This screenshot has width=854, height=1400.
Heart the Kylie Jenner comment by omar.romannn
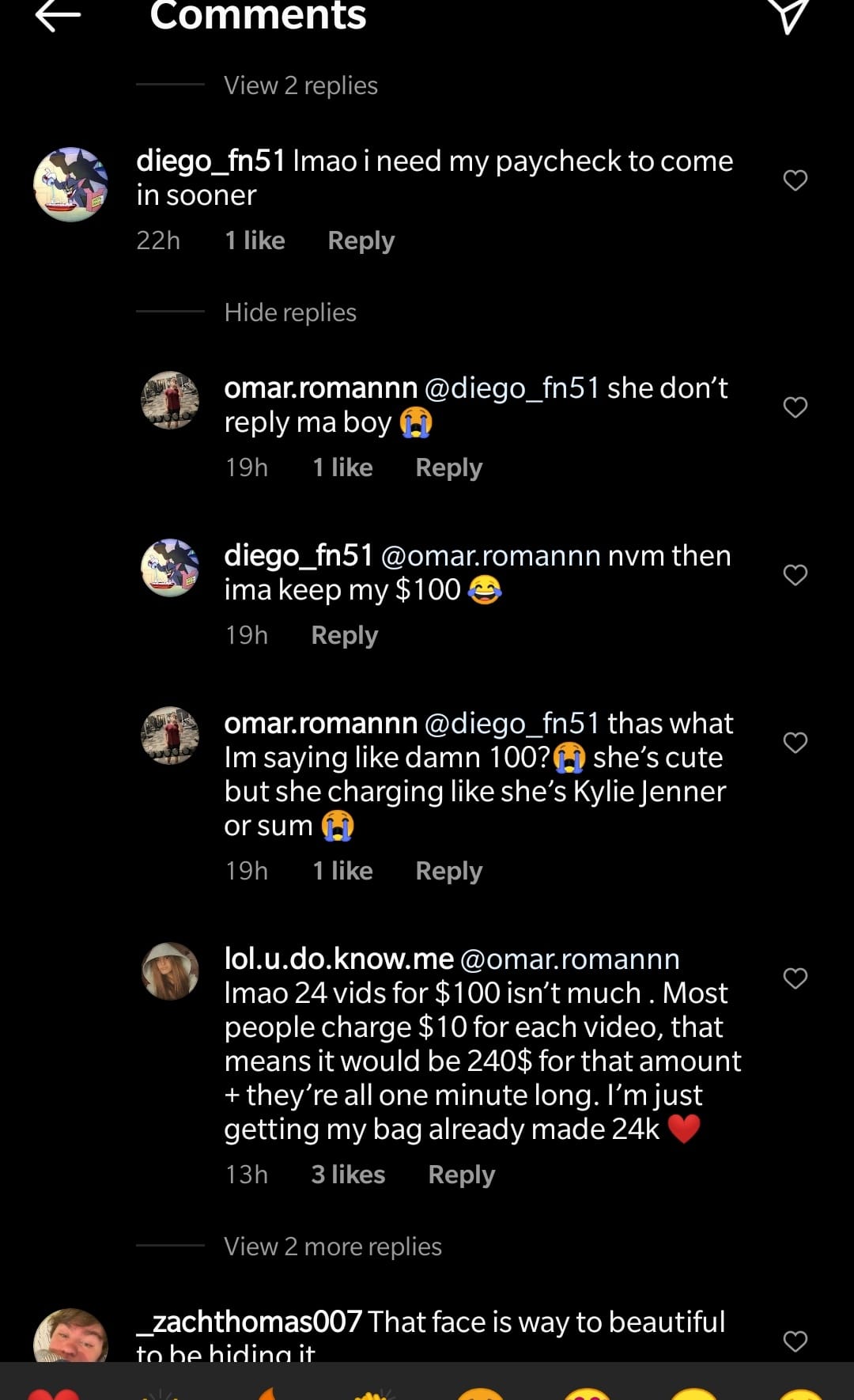[795, 743]
